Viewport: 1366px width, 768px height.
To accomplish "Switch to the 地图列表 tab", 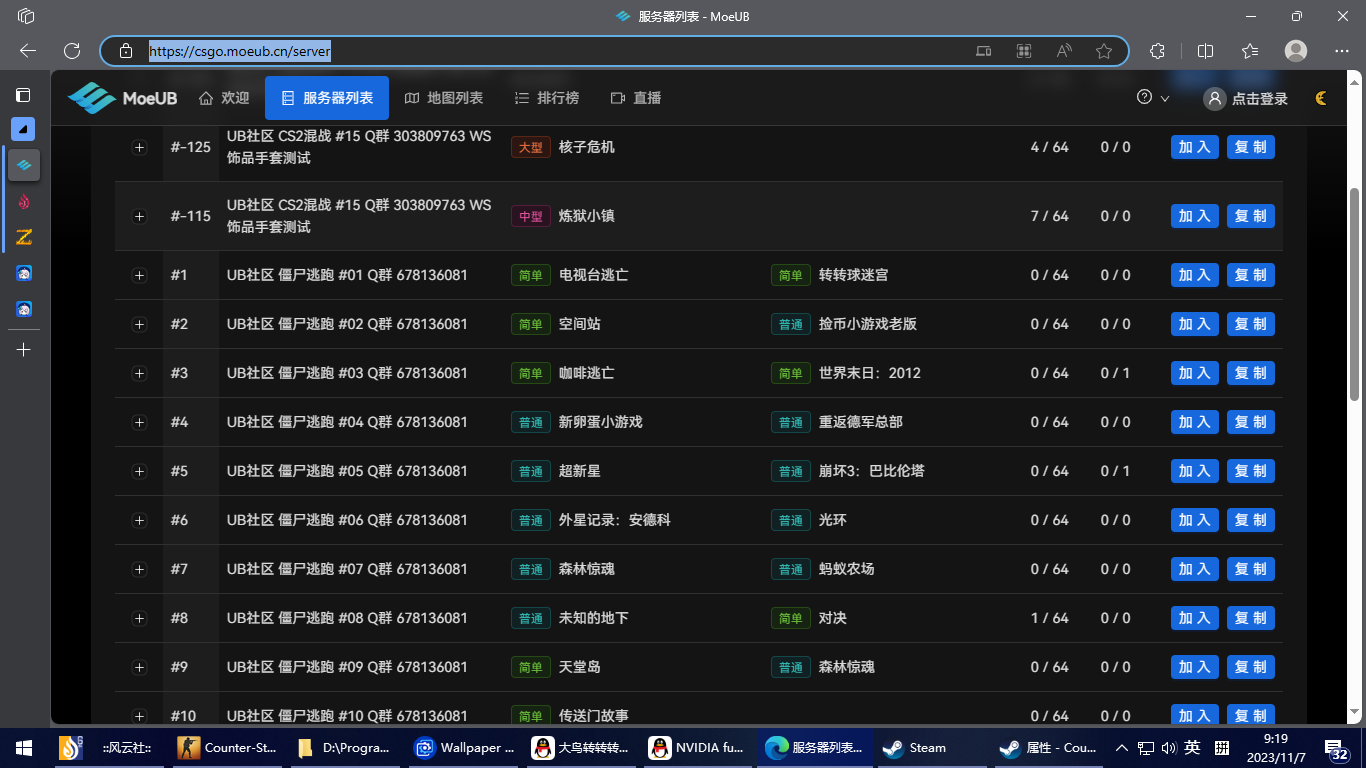I will (x=443, y=98).
